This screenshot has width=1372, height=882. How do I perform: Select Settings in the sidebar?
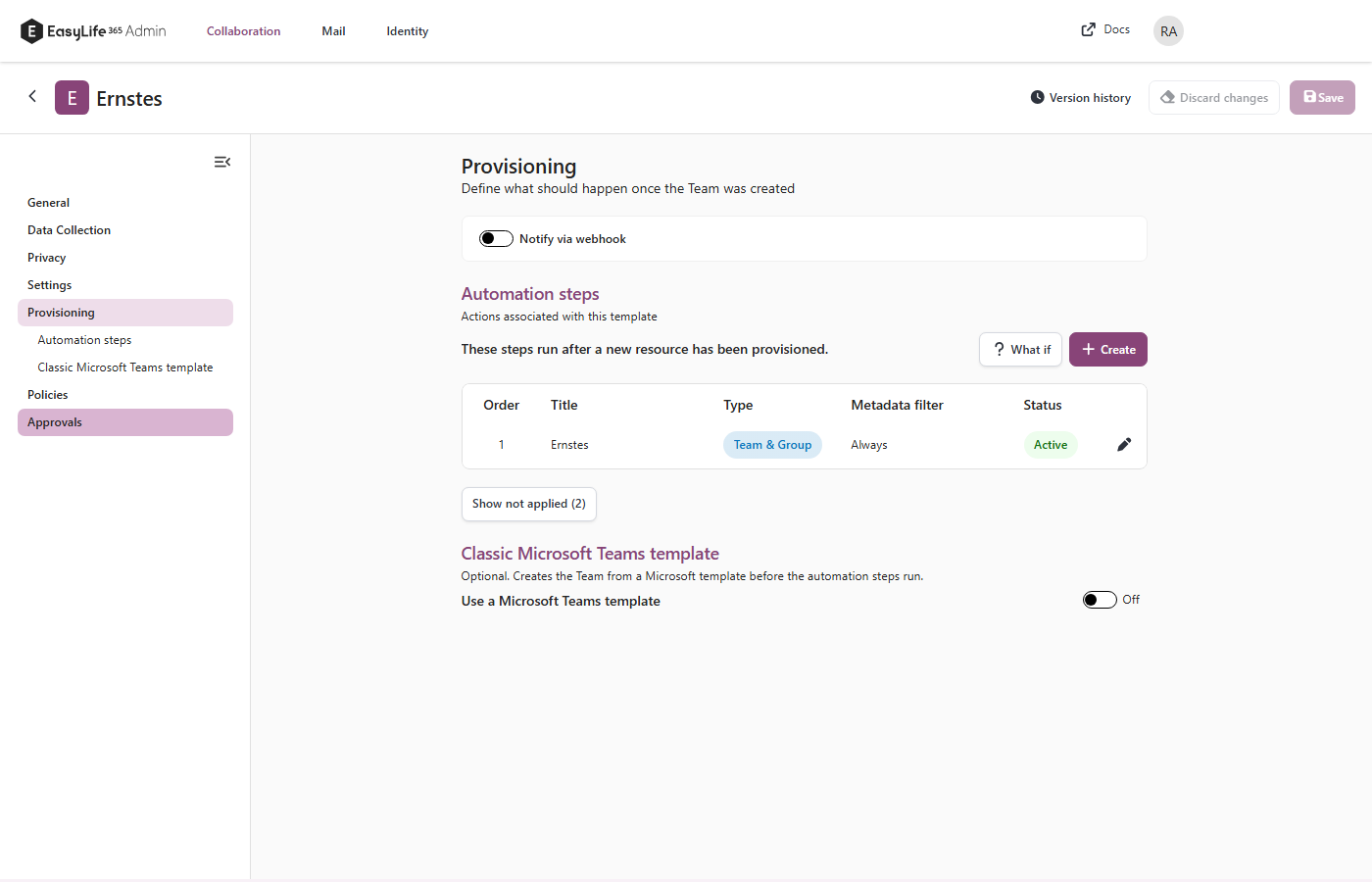[x=125, y=285]
